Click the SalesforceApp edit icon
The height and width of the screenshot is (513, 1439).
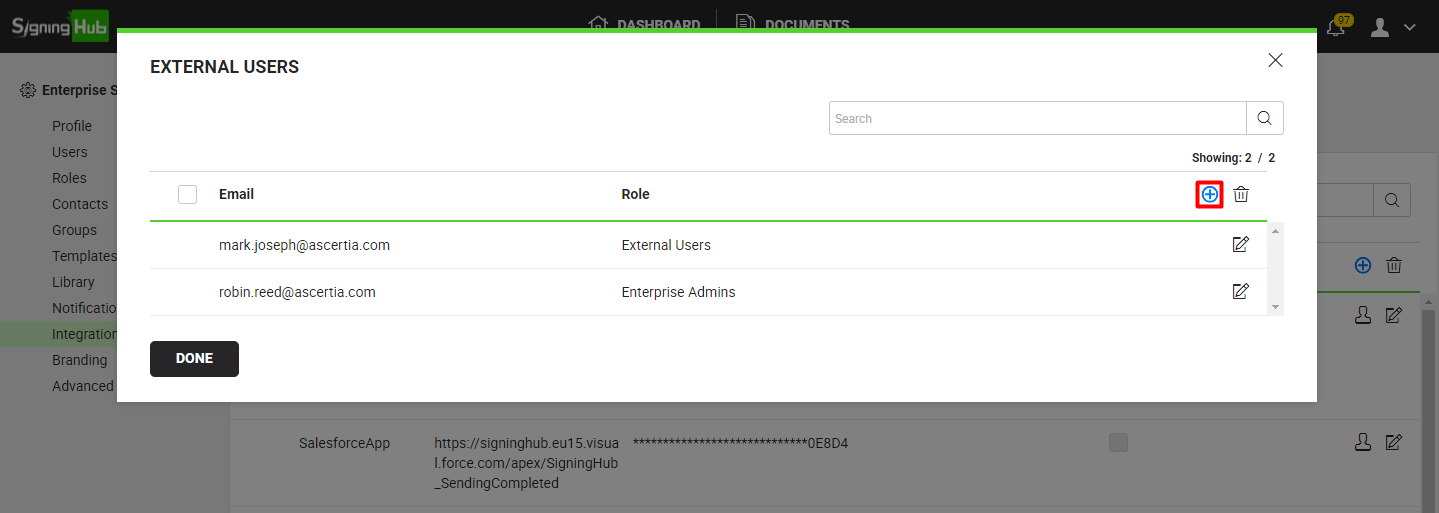(x=1394, y=442)
